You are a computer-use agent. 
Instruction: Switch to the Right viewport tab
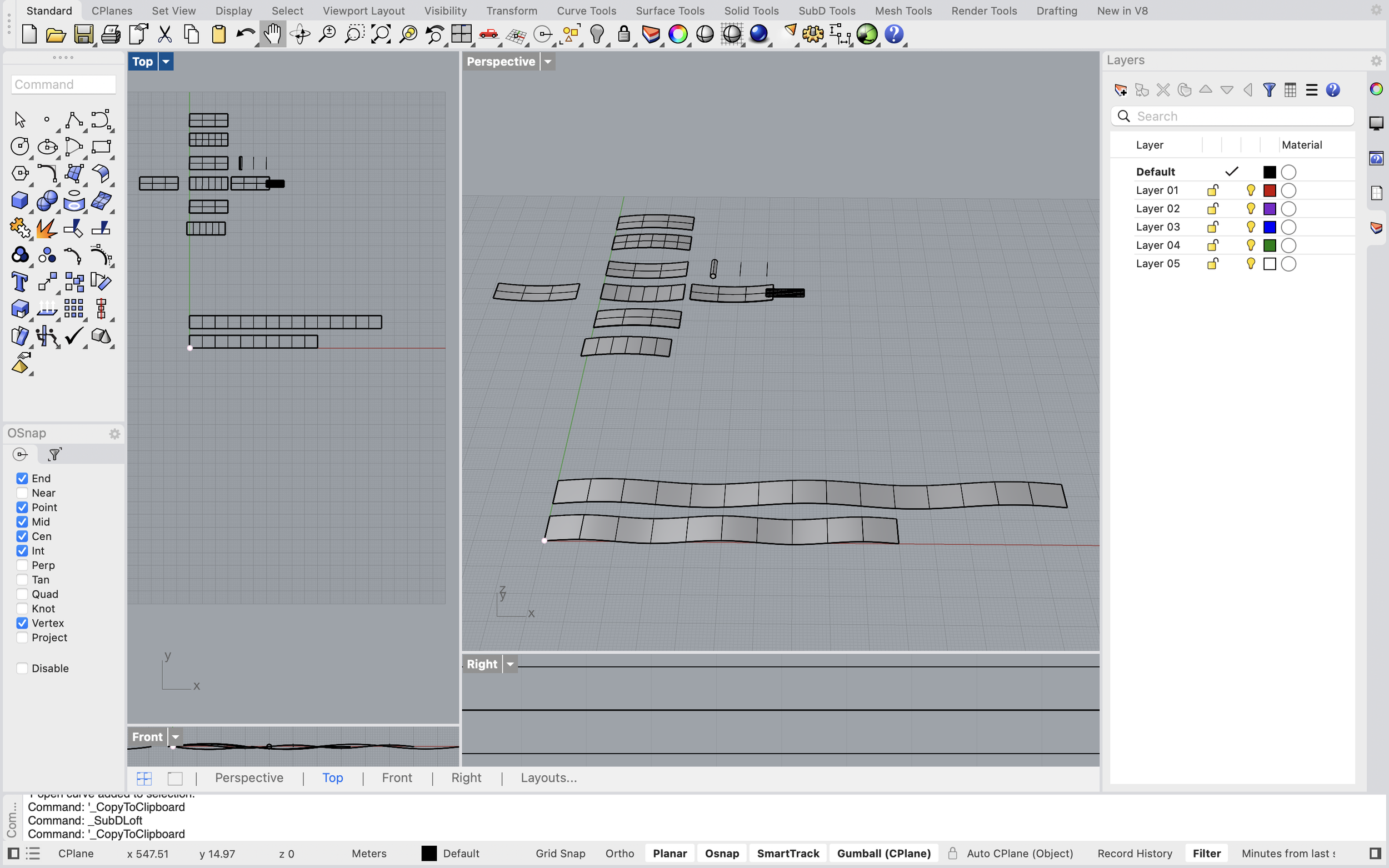[466, 778]
